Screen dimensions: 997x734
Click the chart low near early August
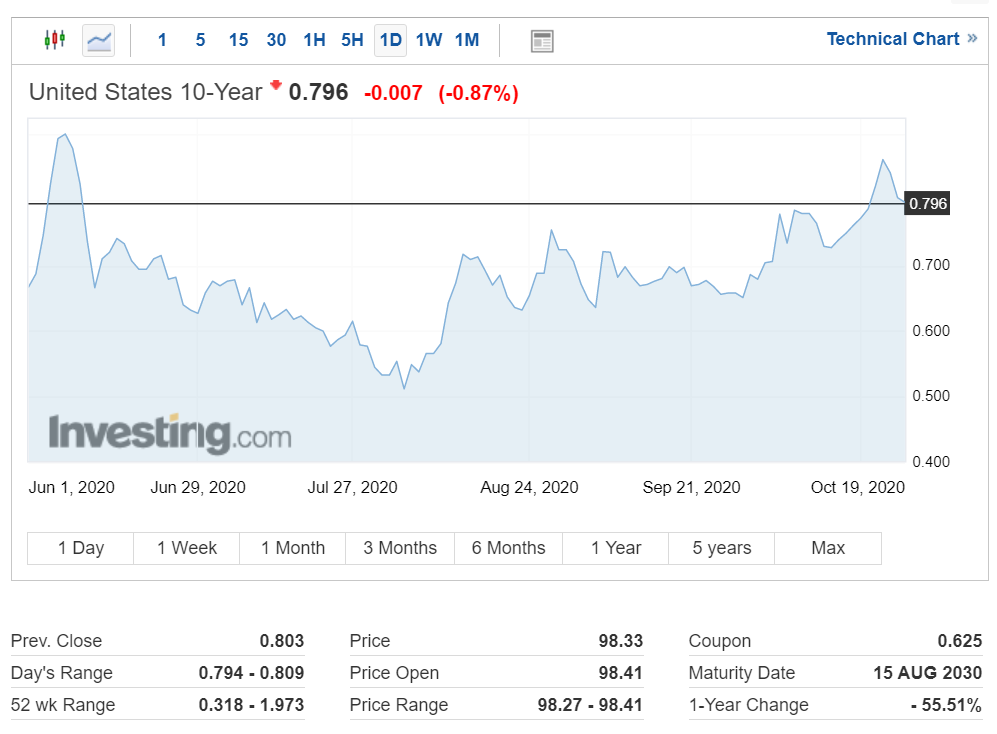coord(404,387)
